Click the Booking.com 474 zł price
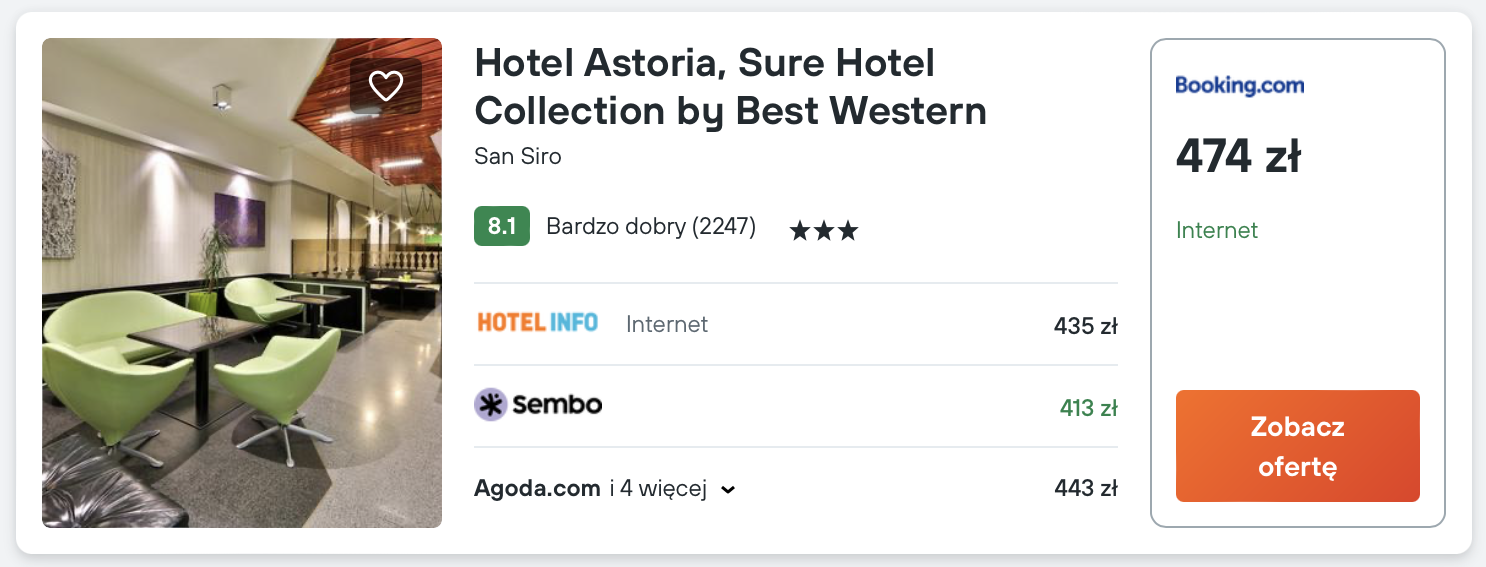The height and width of the screenshot is (567, 1486). (1238, 156)
